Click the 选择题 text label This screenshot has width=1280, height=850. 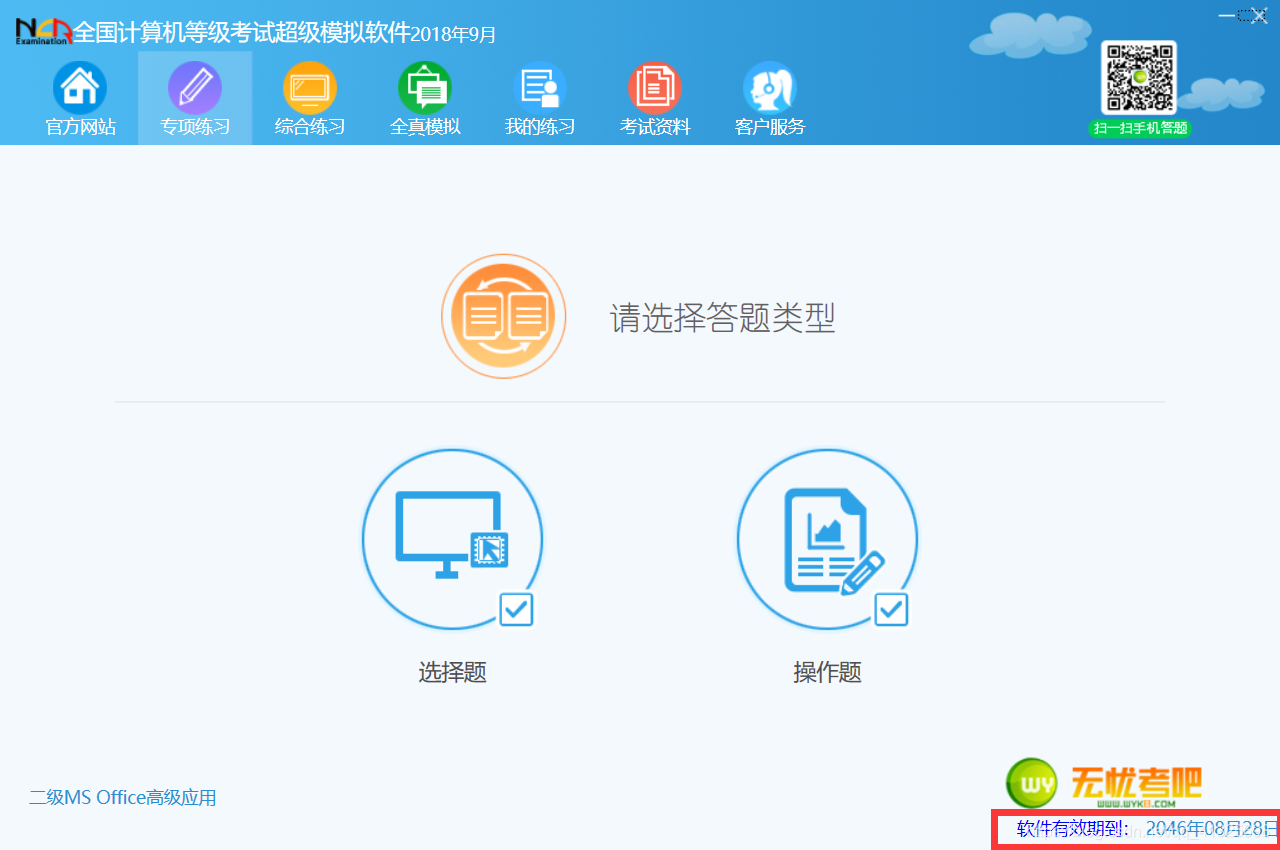pyautogui.click(x=452, y=672)
